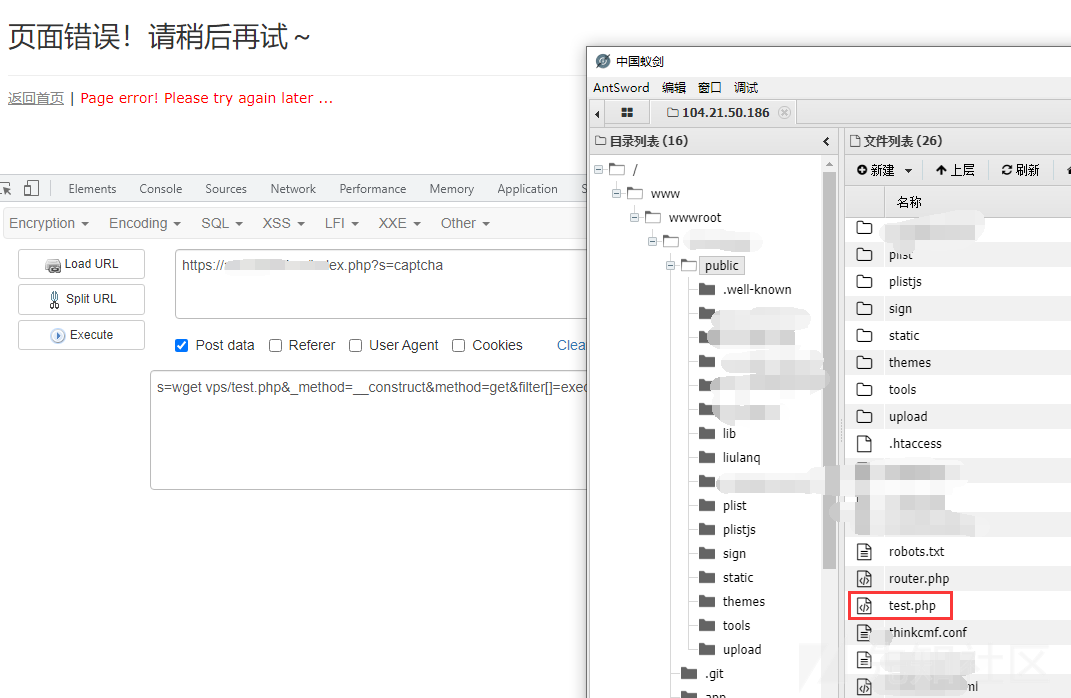Click the .well-known folder icon in tree

pyautogui.click(x=707, y=290)
